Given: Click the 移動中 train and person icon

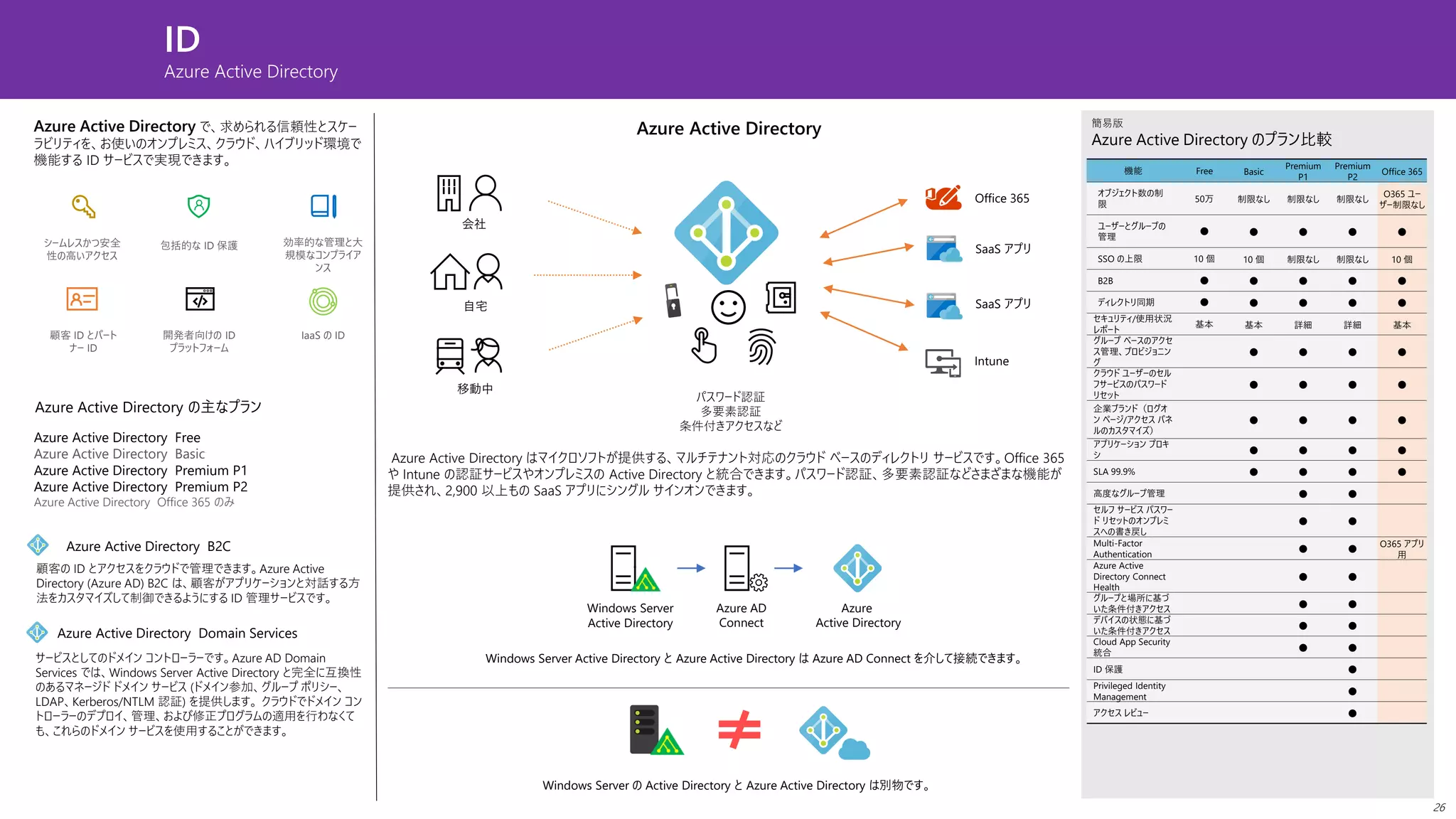Looking at the screenshot, I should tap(469, 355).
